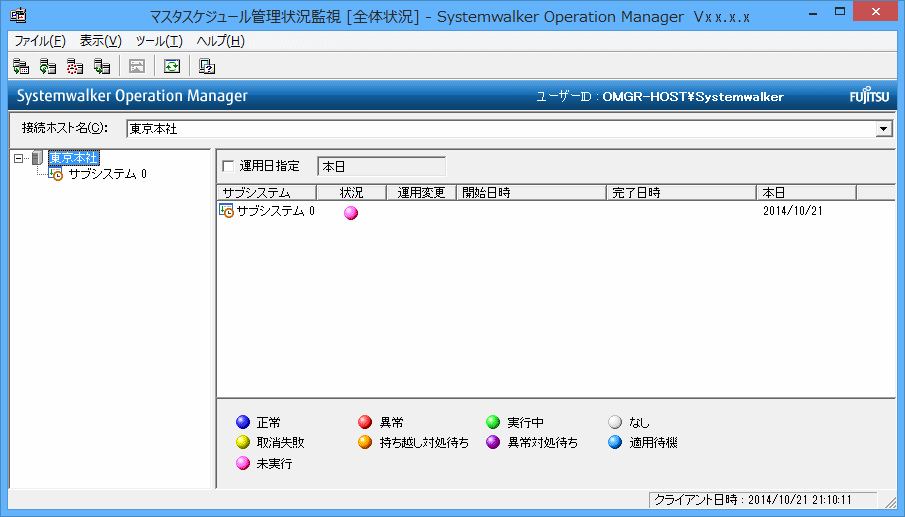Click the 2014/10/21 date cell

(792, 211)
